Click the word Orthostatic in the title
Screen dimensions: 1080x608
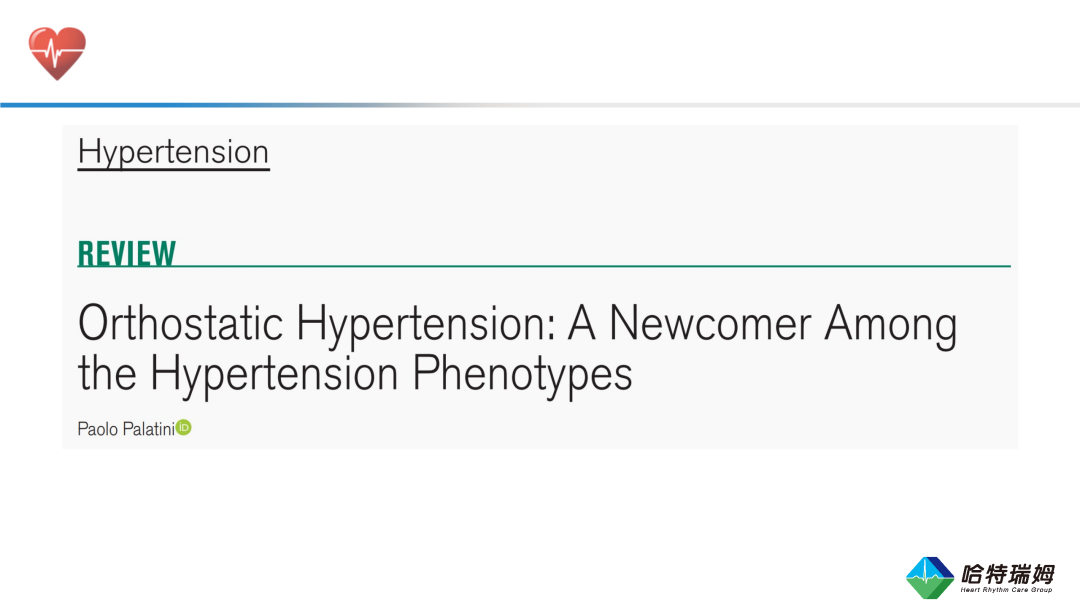180,322
